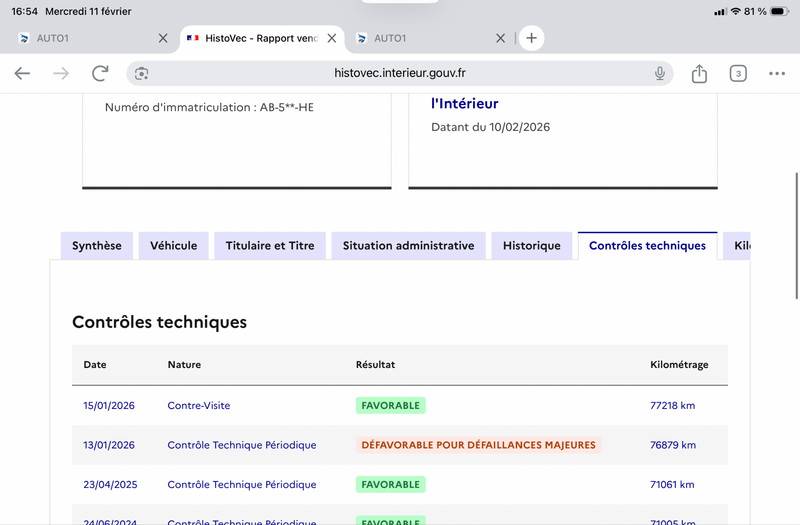Tap the Favorable badge for 23/04/2025
This screenshot has height=525, width=800.
390,484
